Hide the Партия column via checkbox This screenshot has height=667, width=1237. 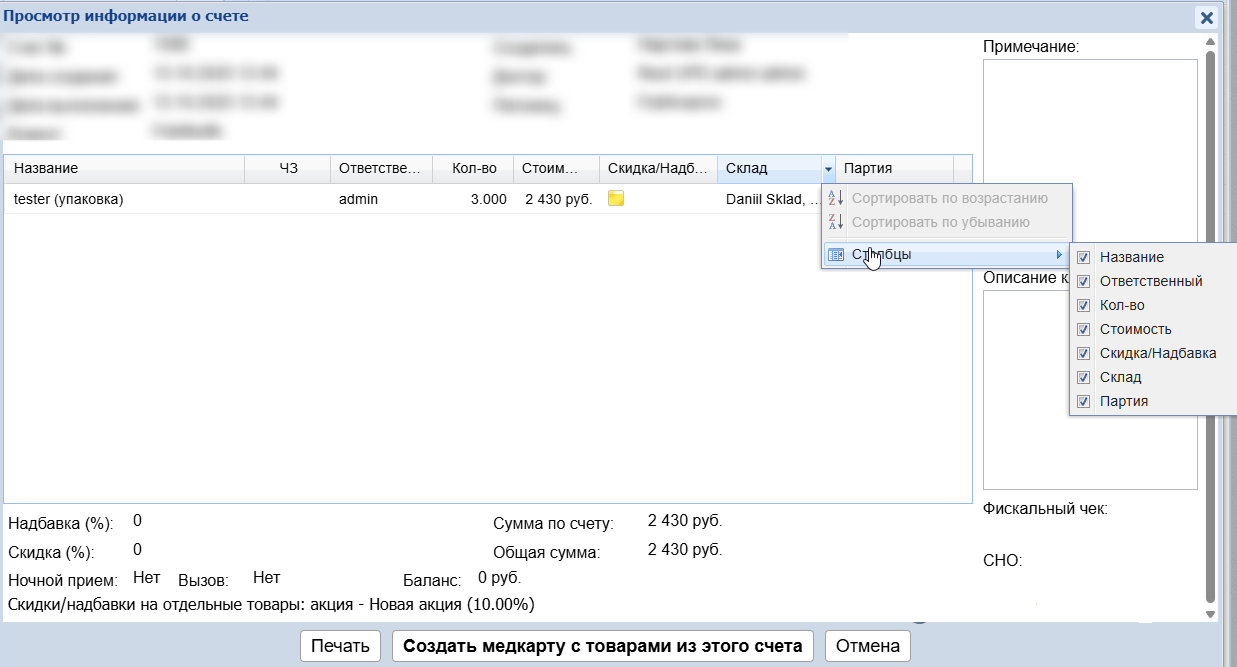tap(1084, 401)
